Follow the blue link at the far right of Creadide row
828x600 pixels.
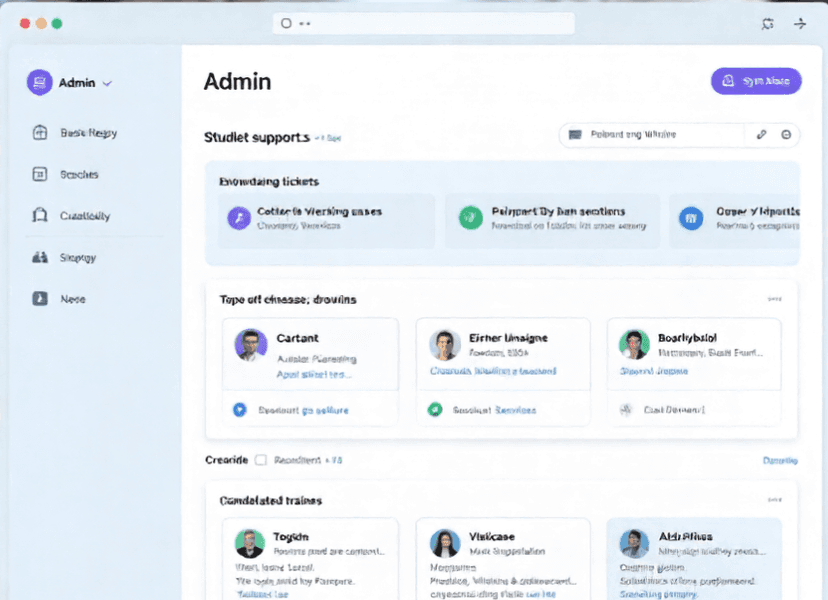tap(779, 460)
